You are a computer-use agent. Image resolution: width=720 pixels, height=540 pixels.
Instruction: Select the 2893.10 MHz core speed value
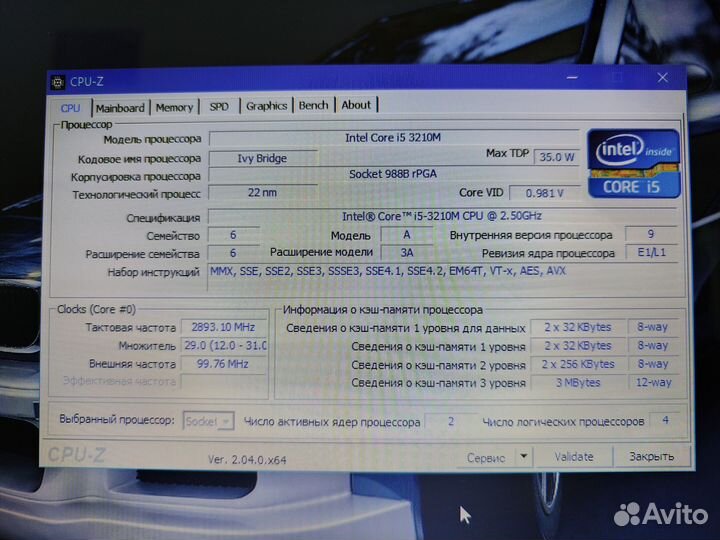click(x=224, y=327)
